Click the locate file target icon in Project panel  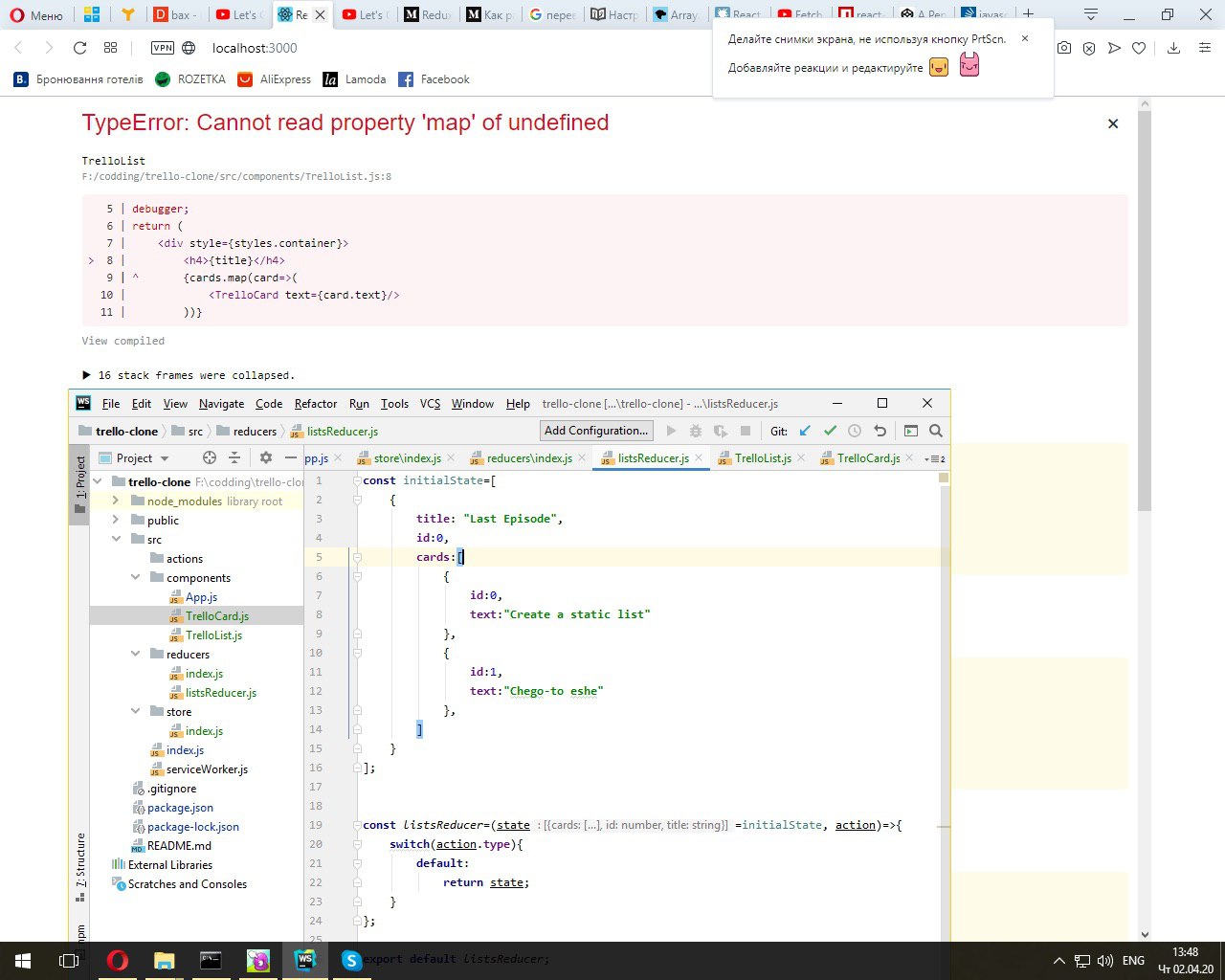tap(210, 457)
